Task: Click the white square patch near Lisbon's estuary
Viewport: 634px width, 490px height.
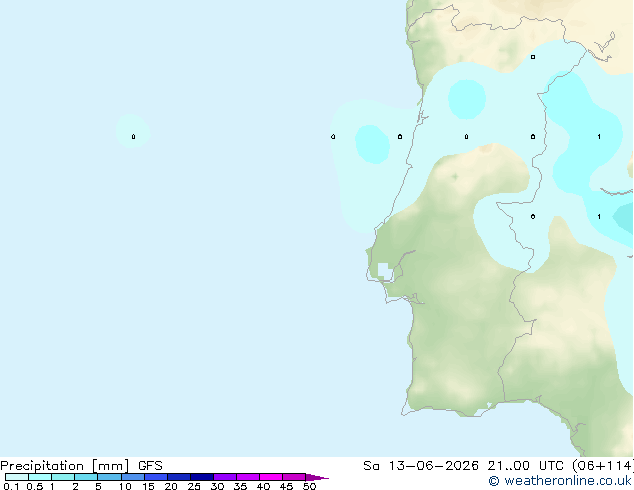Action: tap(385, 270)
